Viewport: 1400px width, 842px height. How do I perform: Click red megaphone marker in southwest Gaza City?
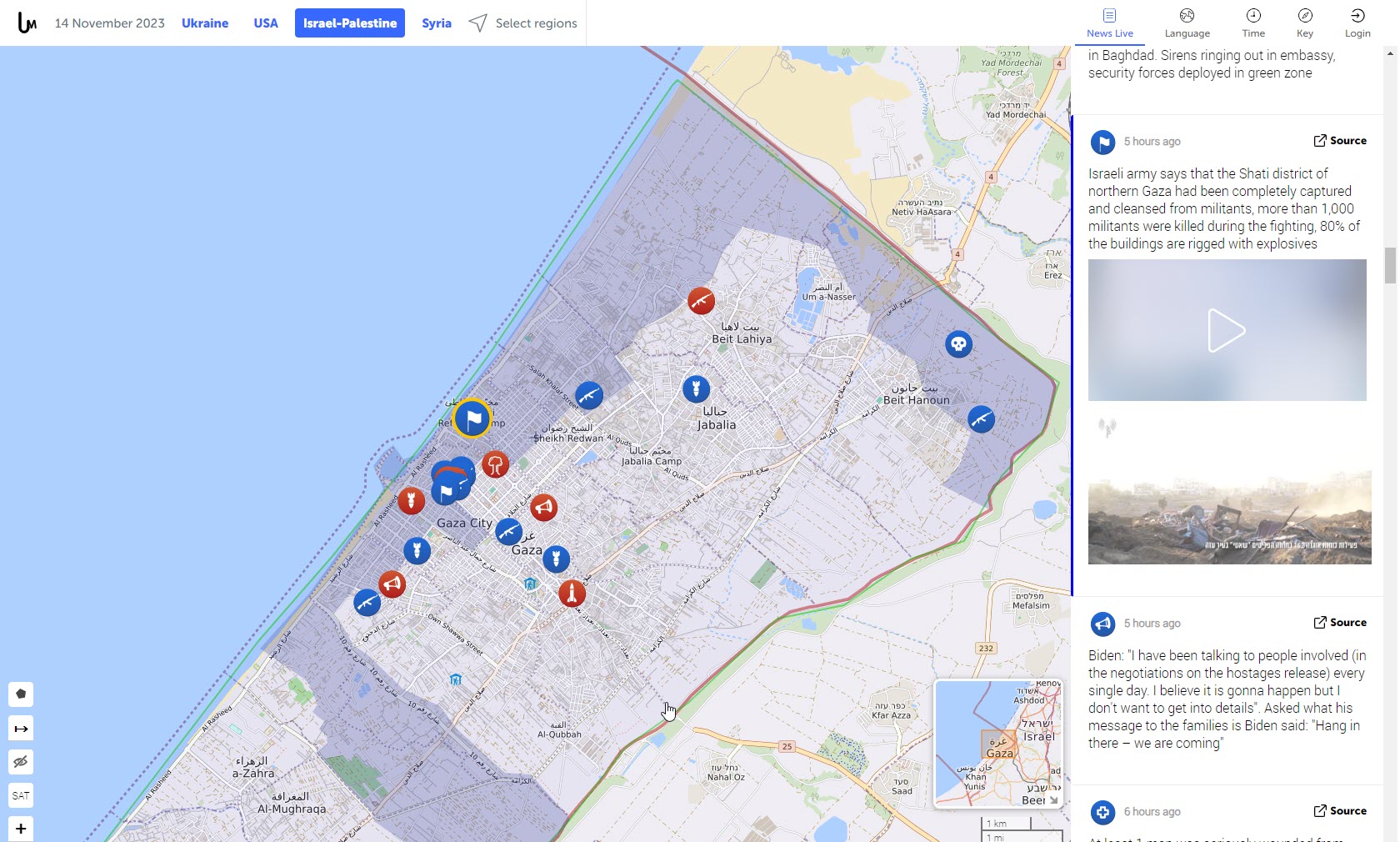[392, 584]
